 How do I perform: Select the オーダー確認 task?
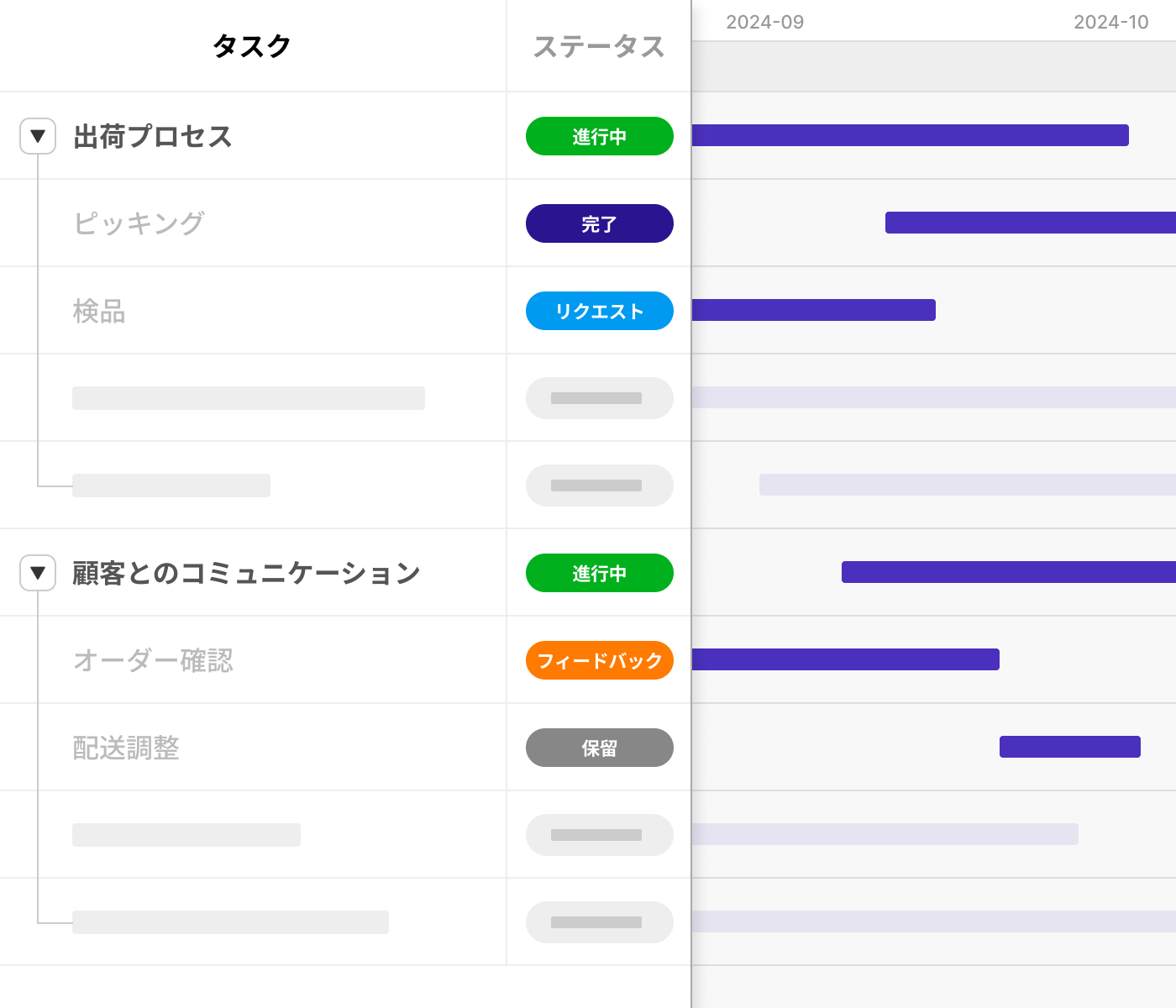tap(153, 660)
